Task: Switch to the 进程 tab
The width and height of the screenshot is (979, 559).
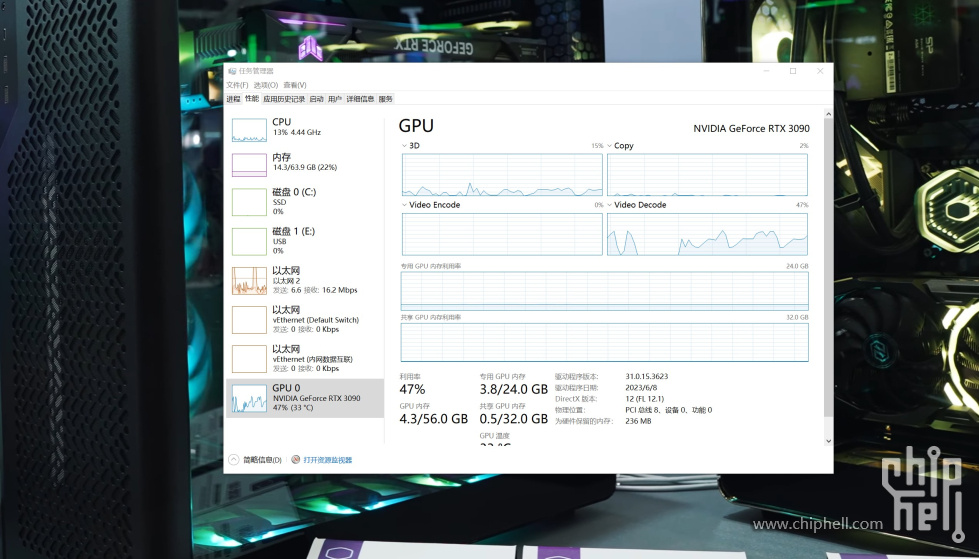Action: click(233, 99)
